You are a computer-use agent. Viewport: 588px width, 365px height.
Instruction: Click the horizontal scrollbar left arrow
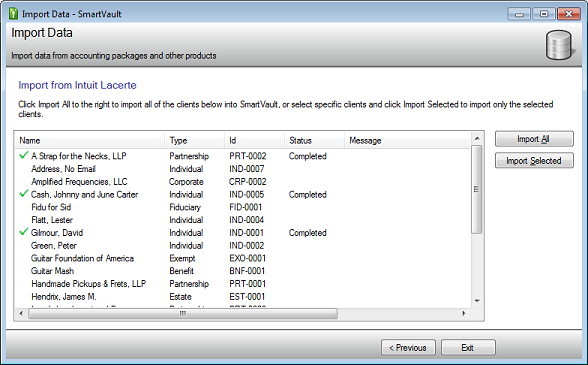21,313
